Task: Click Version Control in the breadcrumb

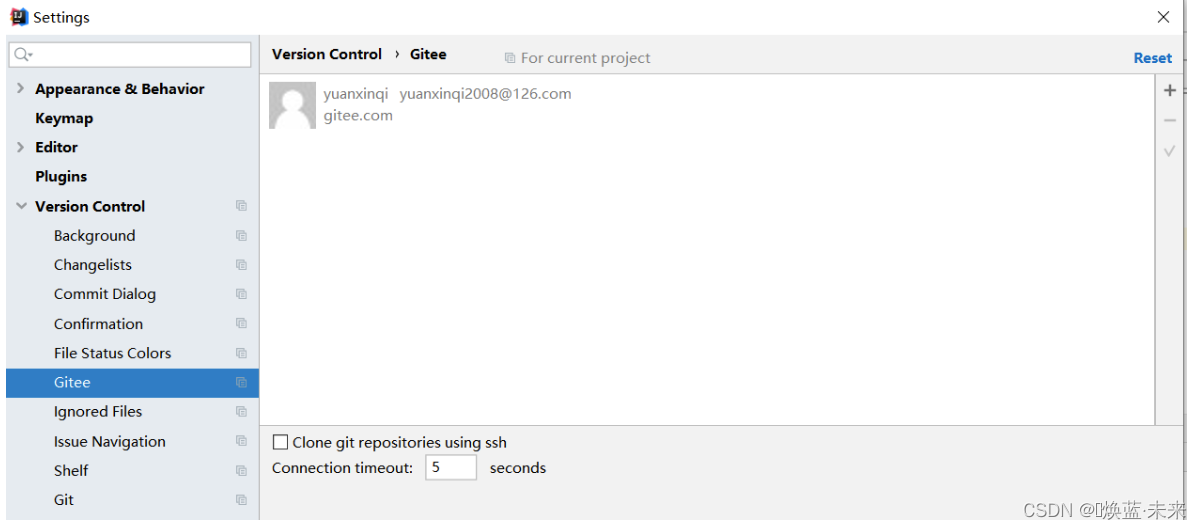Action: point(327,54)
